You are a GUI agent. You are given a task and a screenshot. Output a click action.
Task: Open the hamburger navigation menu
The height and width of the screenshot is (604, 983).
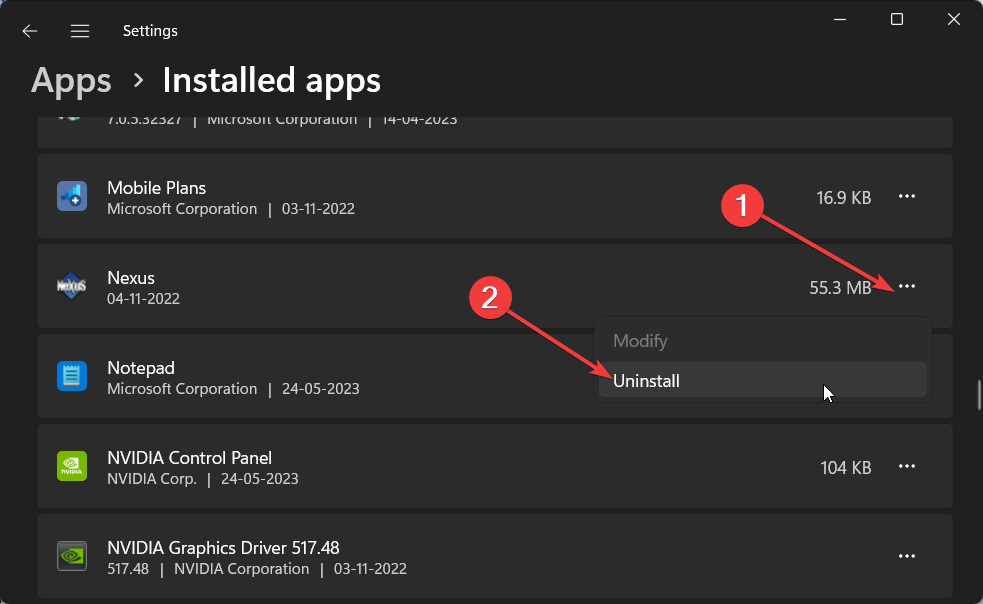point(80,31)
